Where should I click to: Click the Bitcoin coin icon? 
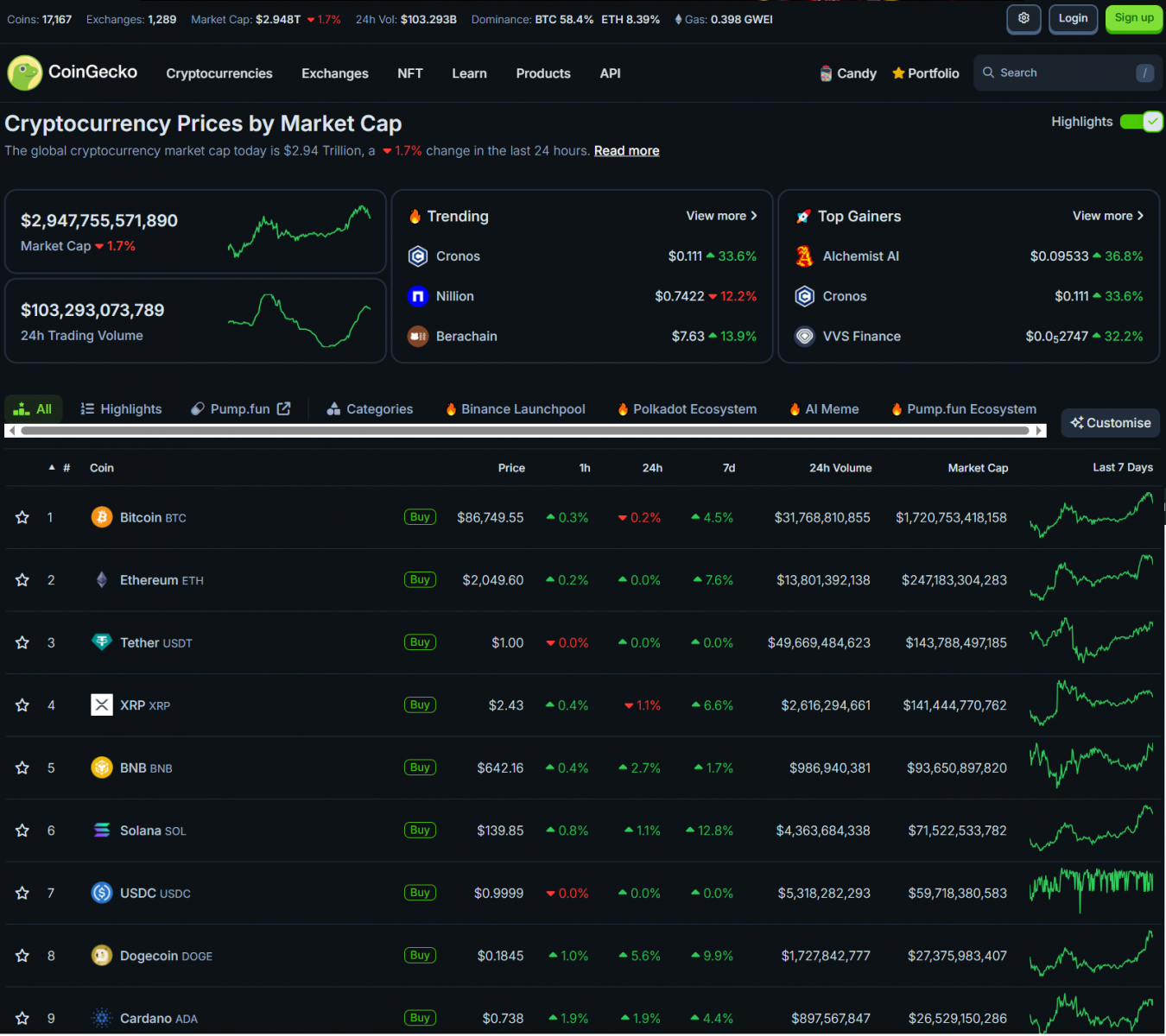coord(102,517)
